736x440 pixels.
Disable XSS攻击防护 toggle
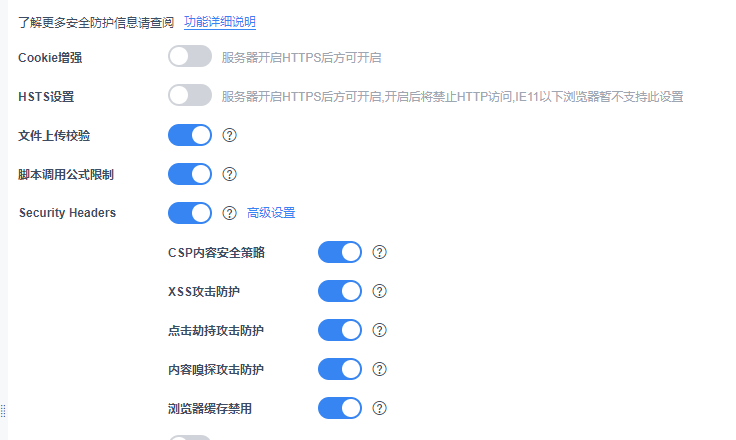pos(340,291)
